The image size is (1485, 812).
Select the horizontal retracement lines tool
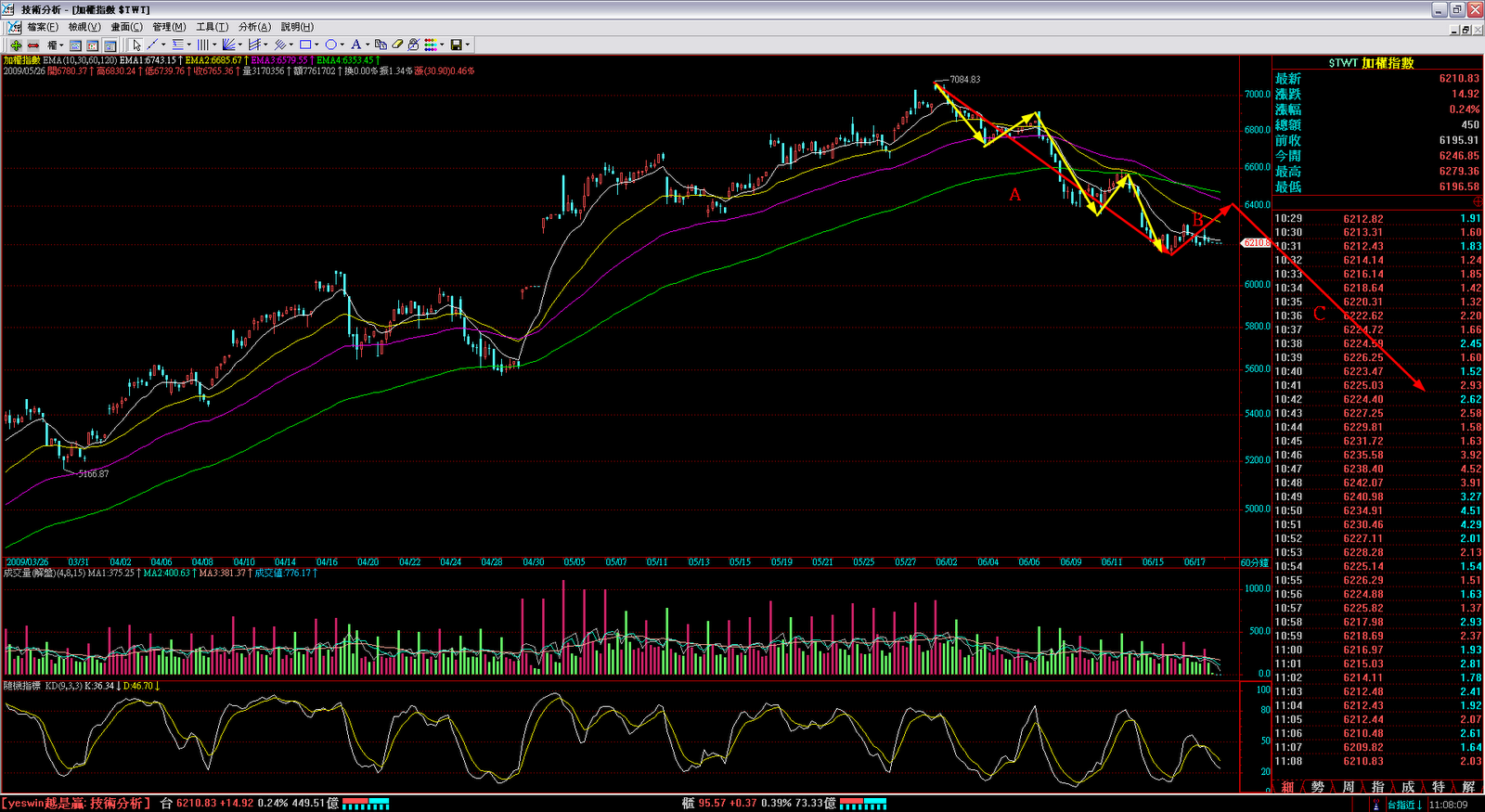(177, 45)
